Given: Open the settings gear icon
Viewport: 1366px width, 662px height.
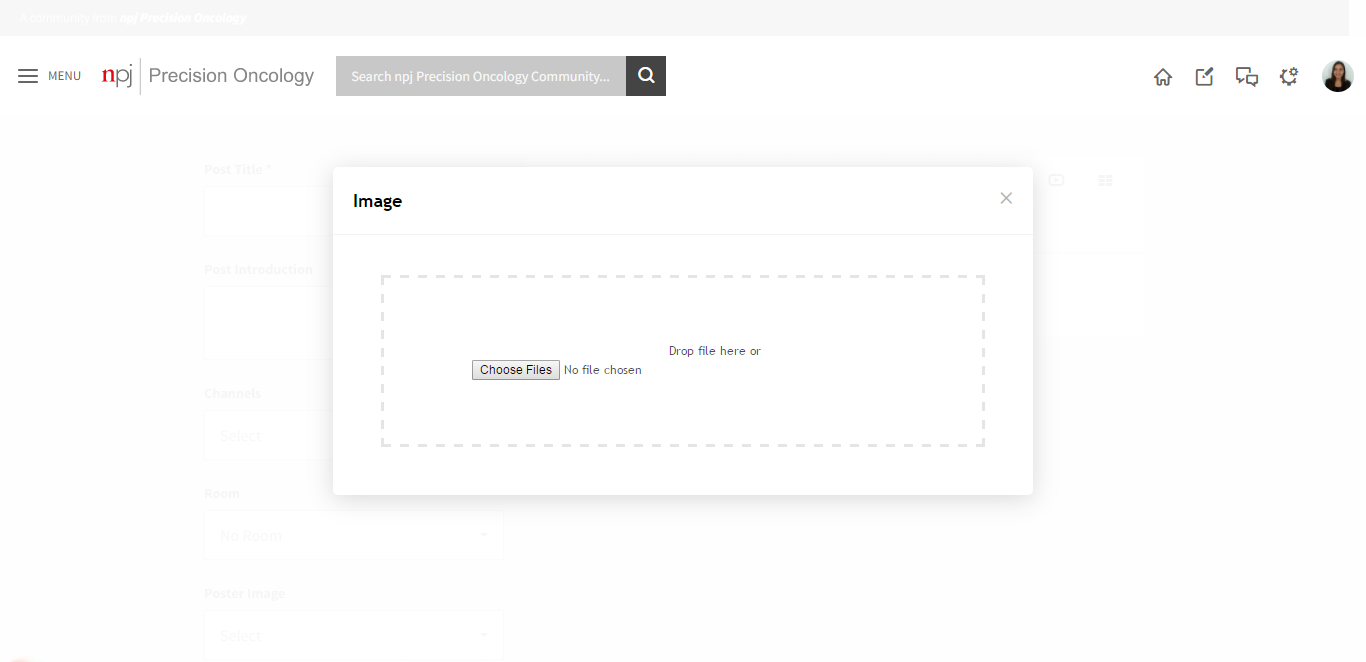Looking at the screenshot, I should tap(1289, 76).
